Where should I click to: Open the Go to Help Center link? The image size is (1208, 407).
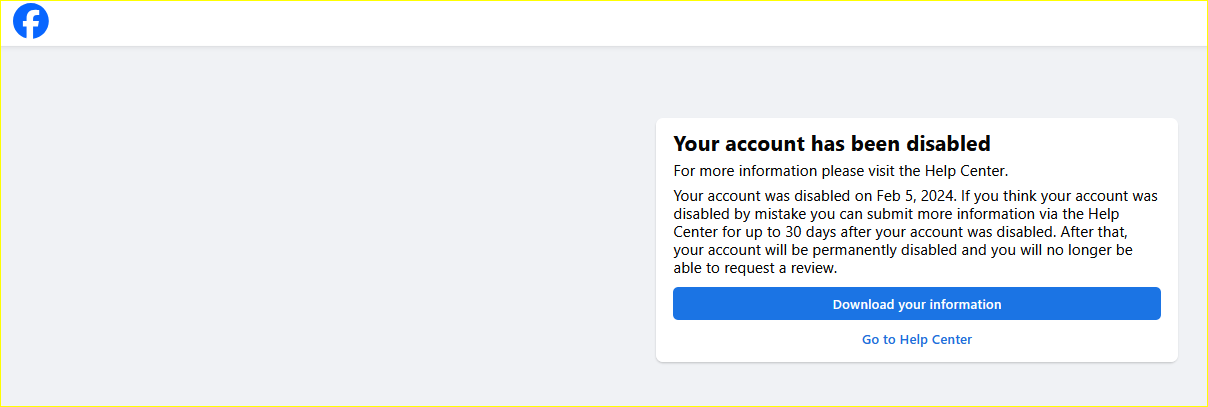tap(916, 340)
